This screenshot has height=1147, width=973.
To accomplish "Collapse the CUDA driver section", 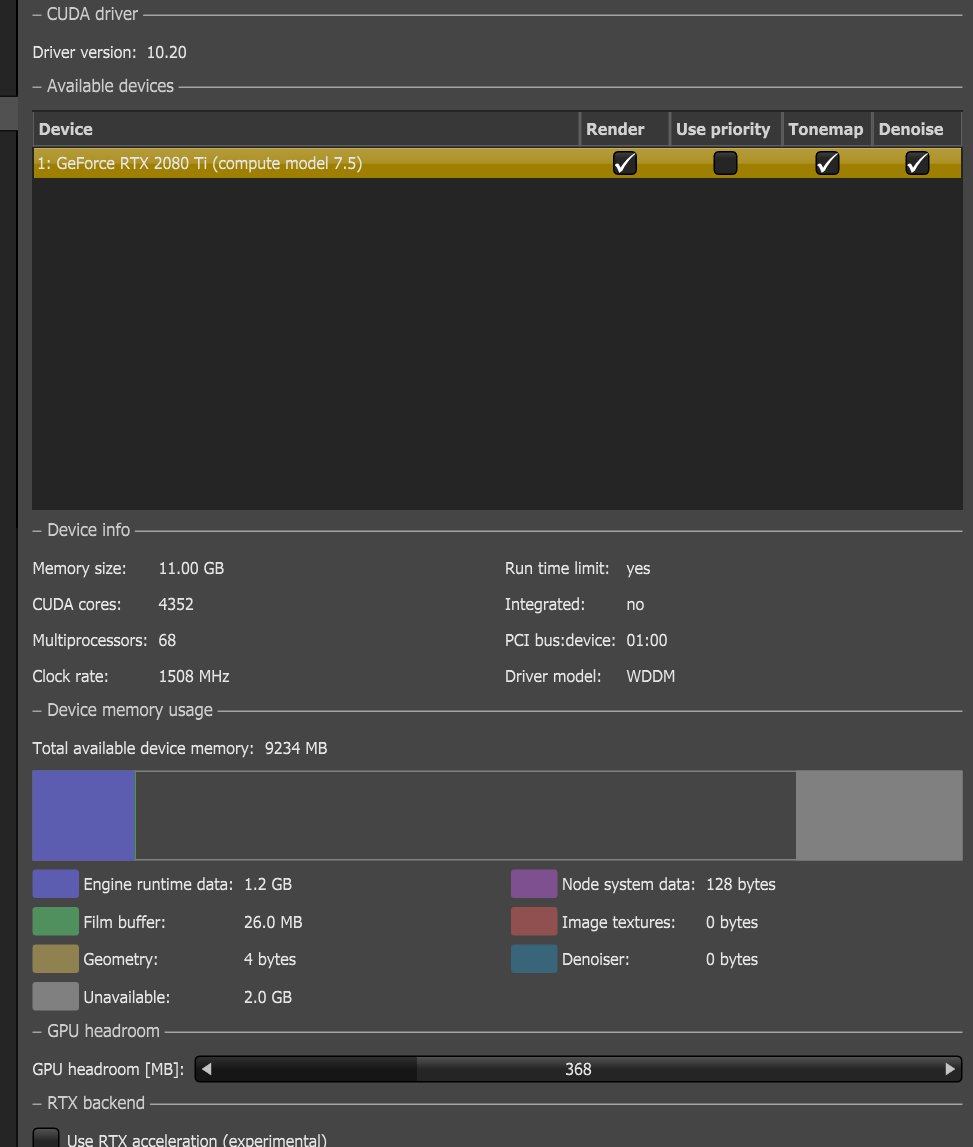I will [x=37, y=15].
